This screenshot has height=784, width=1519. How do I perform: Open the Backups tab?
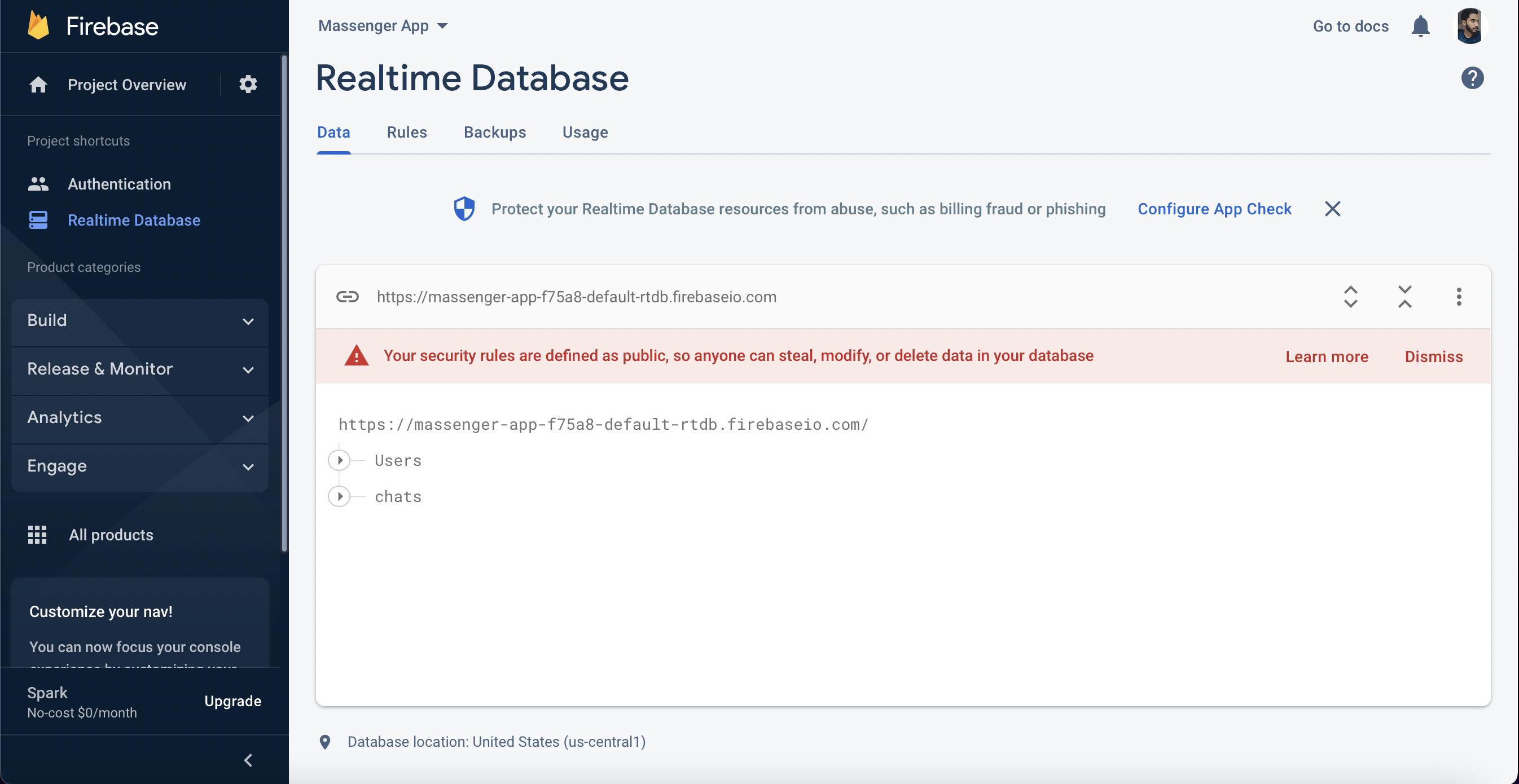pos(495,132)
